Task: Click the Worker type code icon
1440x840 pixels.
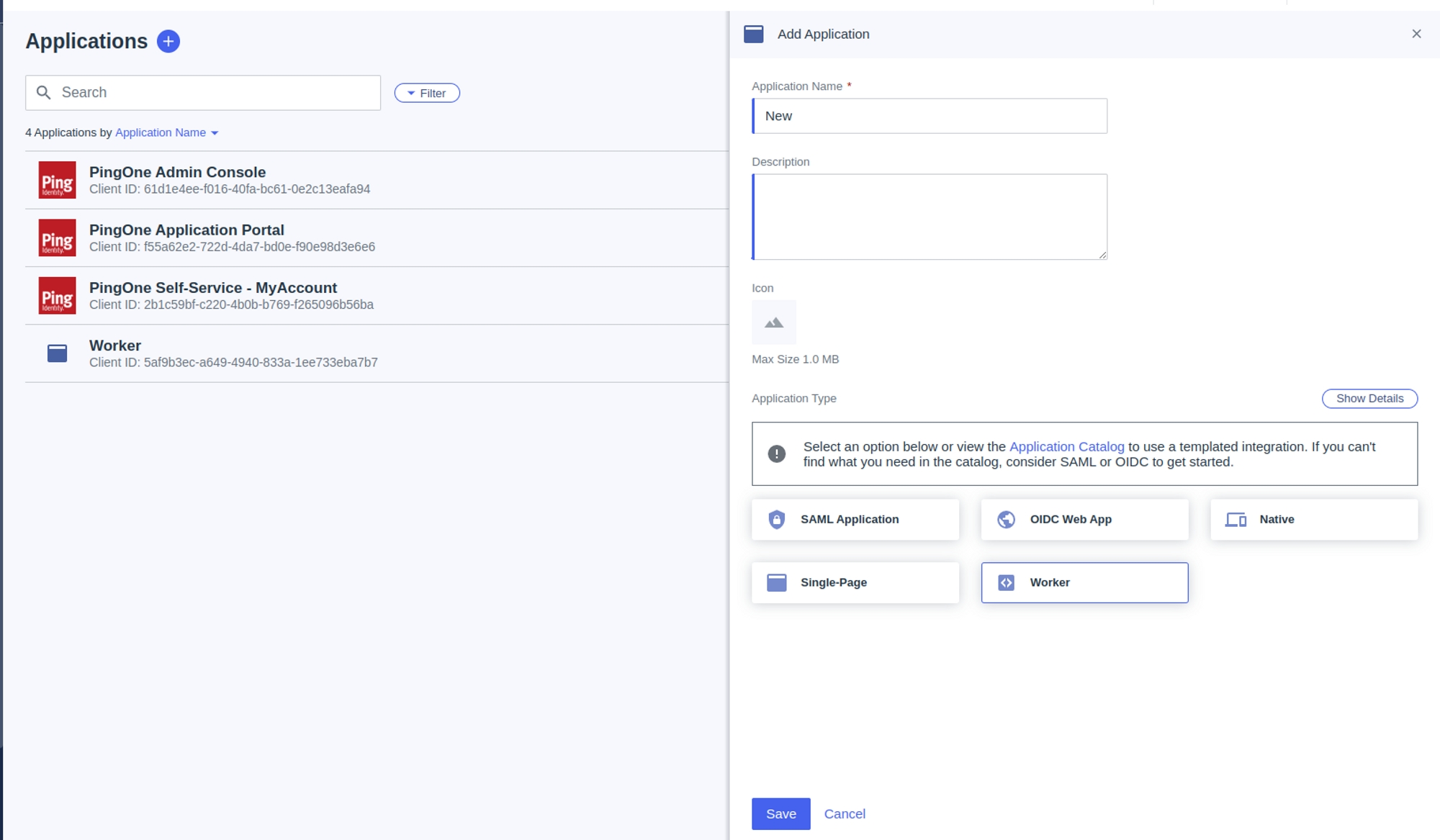Action: [x=1006, y=583]
